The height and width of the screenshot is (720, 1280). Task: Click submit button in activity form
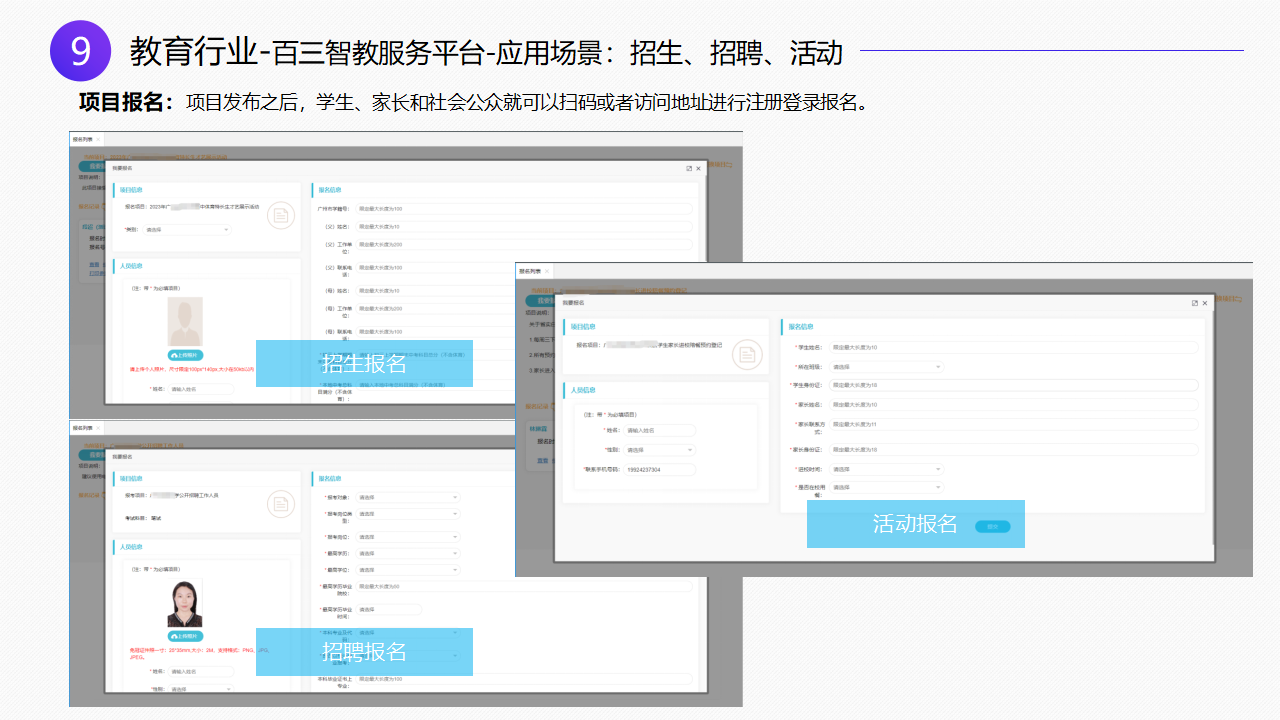click(992, 526)
